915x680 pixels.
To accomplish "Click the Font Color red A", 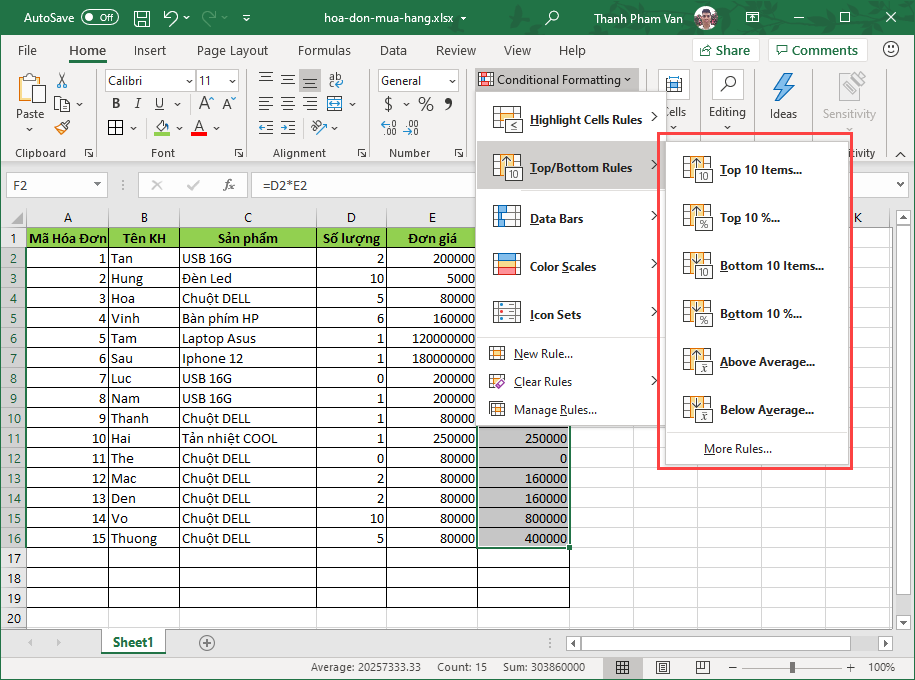I will click(x=199, y=127).
